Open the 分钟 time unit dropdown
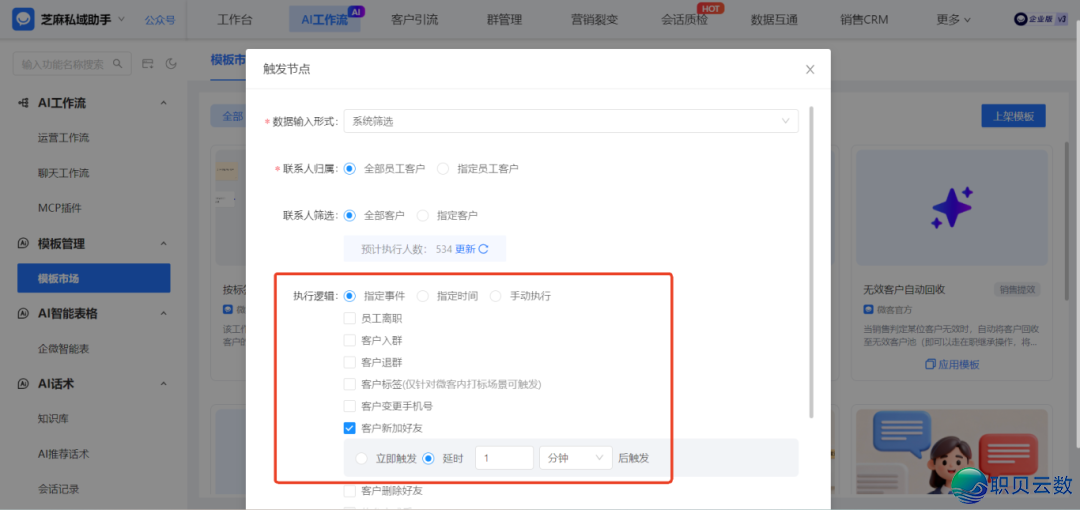Screen dimensions: 1080x510 point(575,458)
